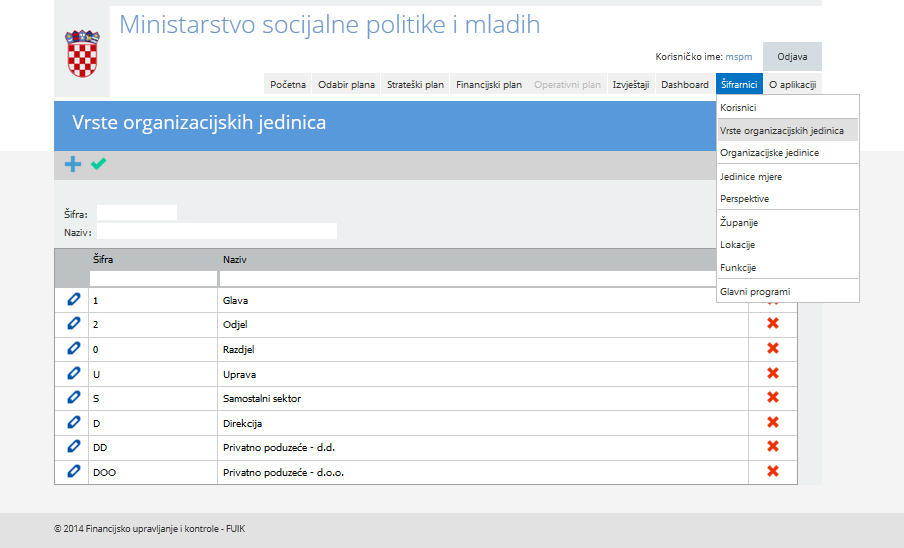Select Jedinice mjere menu entry
The height and width of the screenshot is (548, 904).
coord(788,176)
